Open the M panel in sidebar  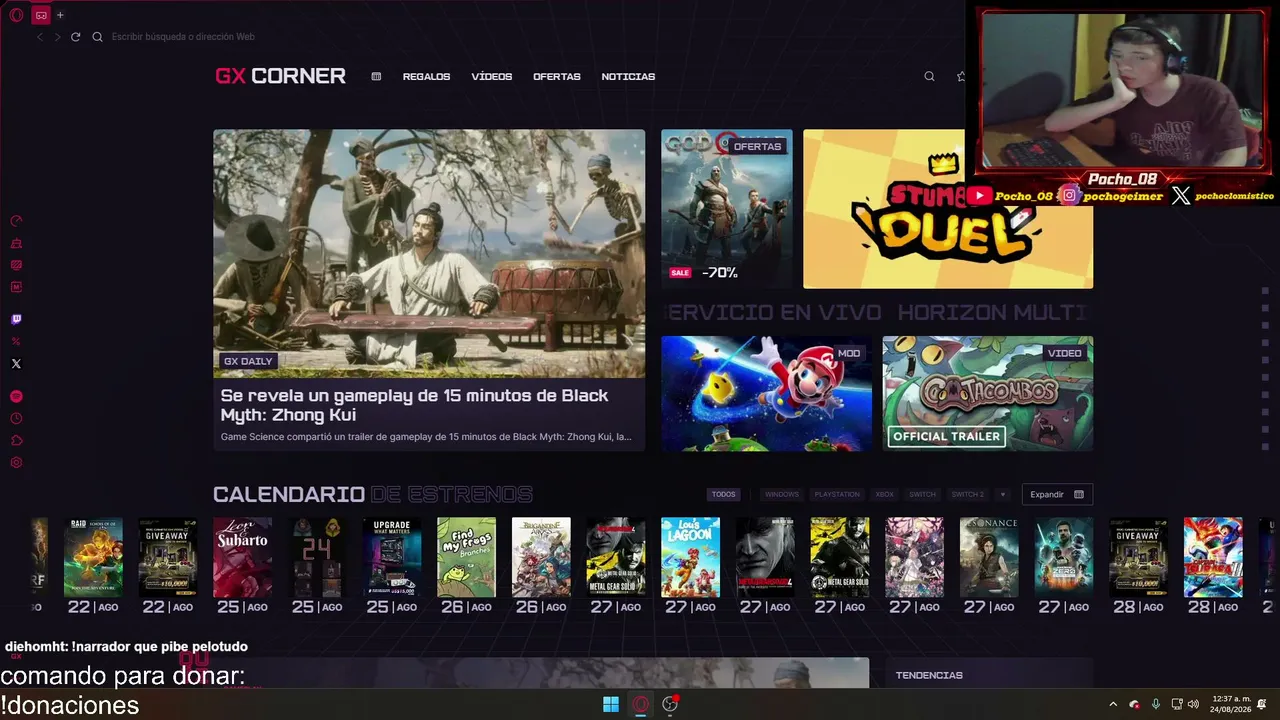point(16,287)
